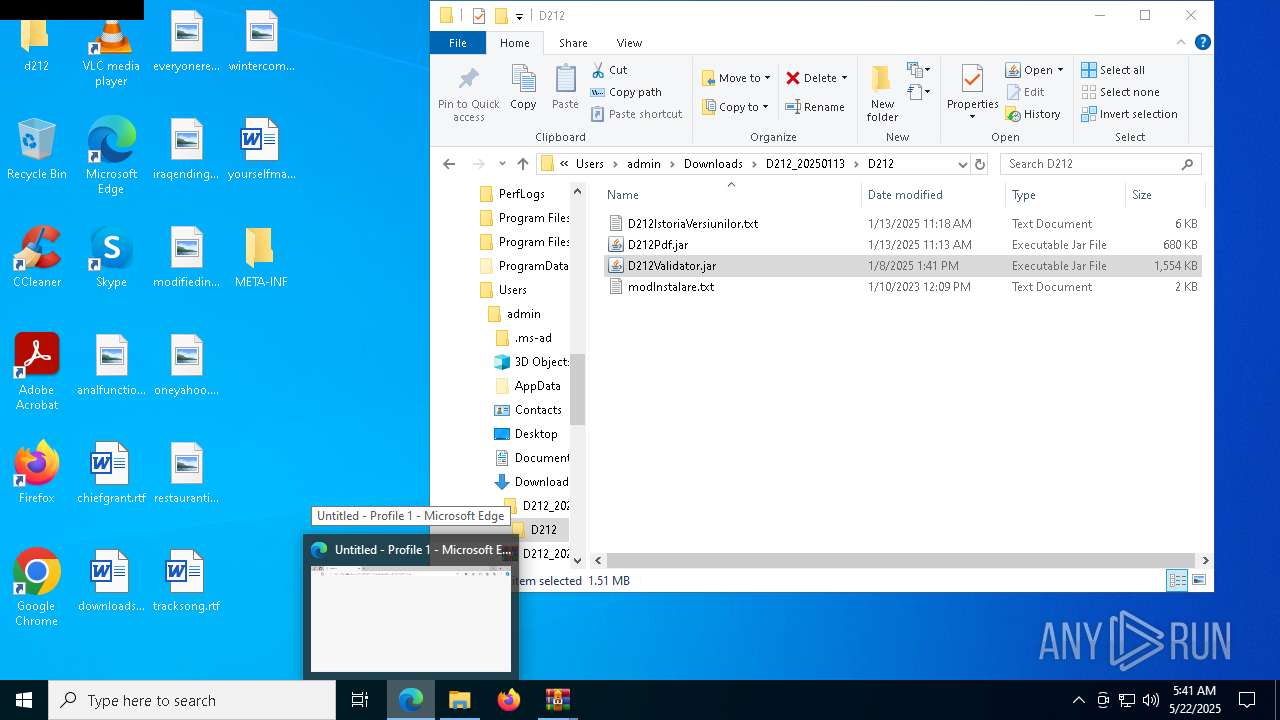The height and width of the screenshot is (720, 1280).
Task: Go back in Explorer navigation
Action: point(449,164)
